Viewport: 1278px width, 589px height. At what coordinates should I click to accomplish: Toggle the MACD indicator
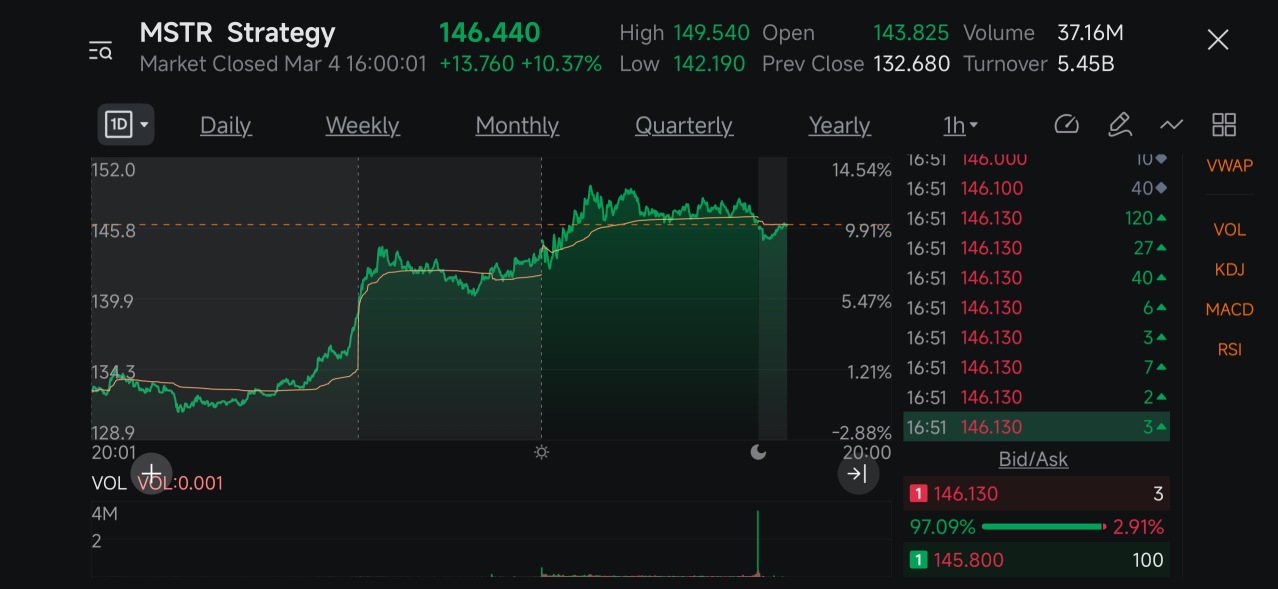[1229, 309]
